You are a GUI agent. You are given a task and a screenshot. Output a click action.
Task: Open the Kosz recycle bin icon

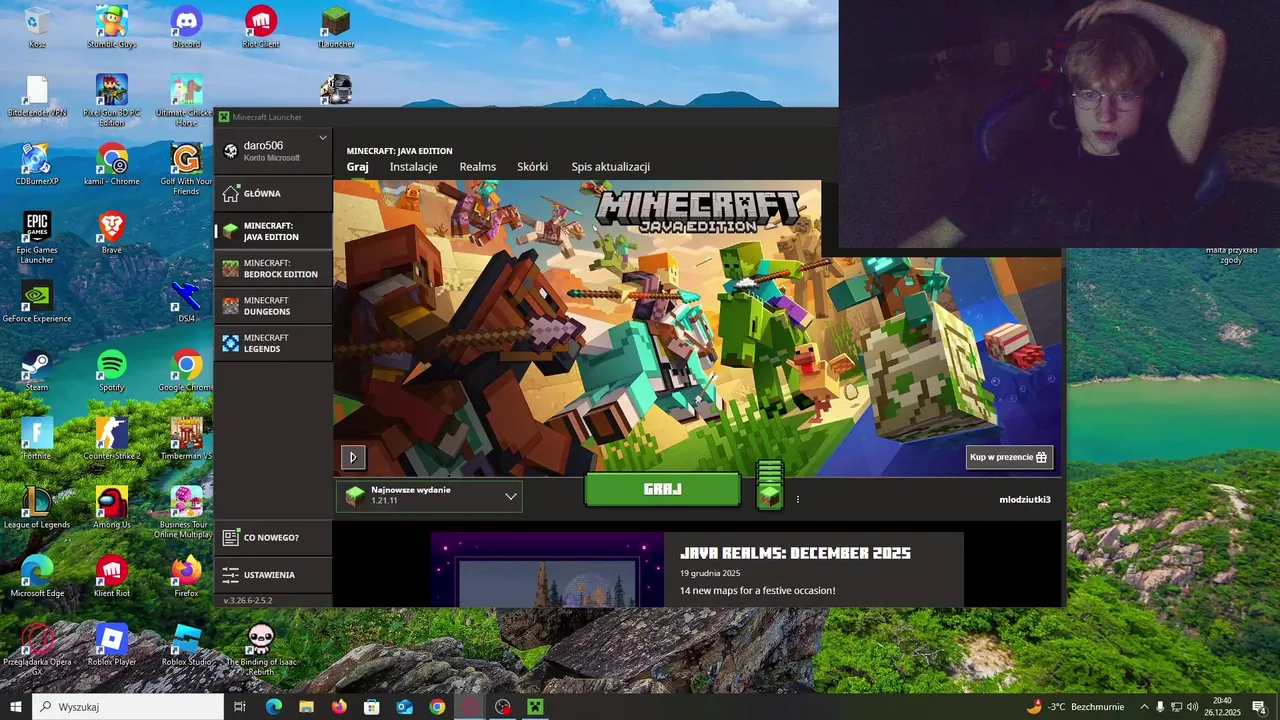tap(37, 27)
